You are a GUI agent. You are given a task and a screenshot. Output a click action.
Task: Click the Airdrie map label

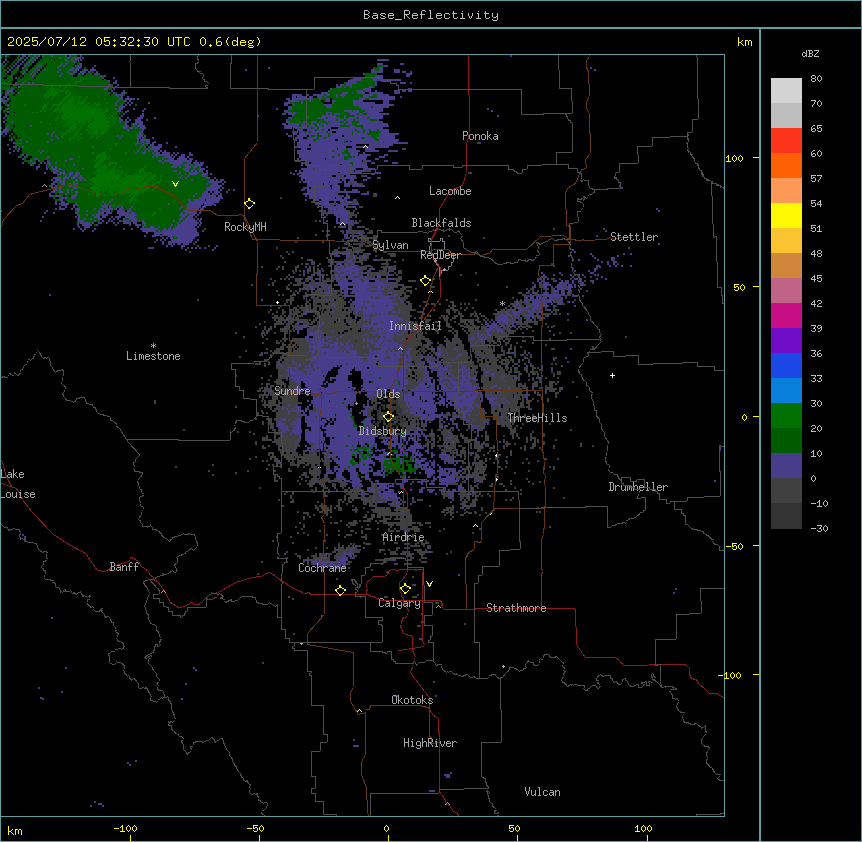point(403,537)
